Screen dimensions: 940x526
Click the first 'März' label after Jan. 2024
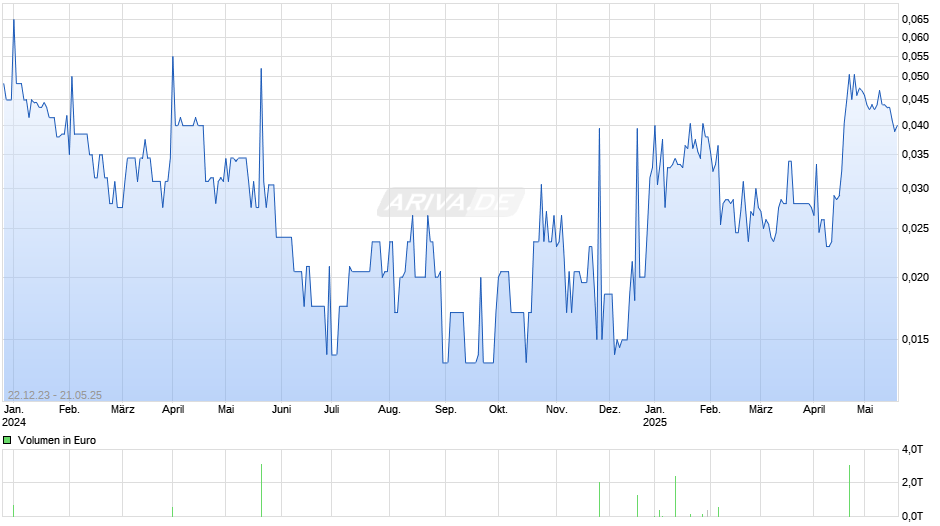123,410
